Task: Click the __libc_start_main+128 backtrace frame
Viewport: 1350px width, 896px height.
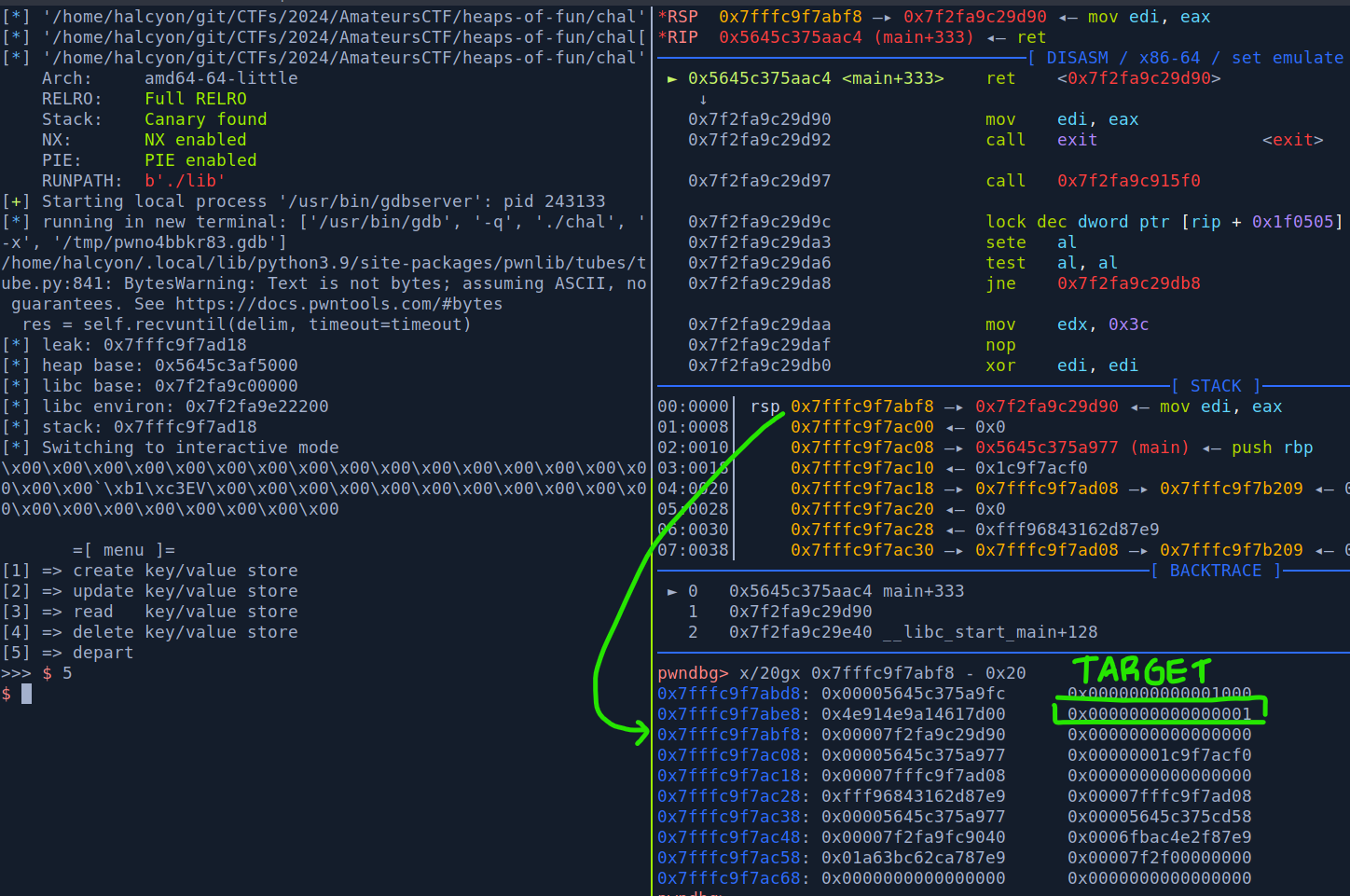Action: (x=989, y=632)
